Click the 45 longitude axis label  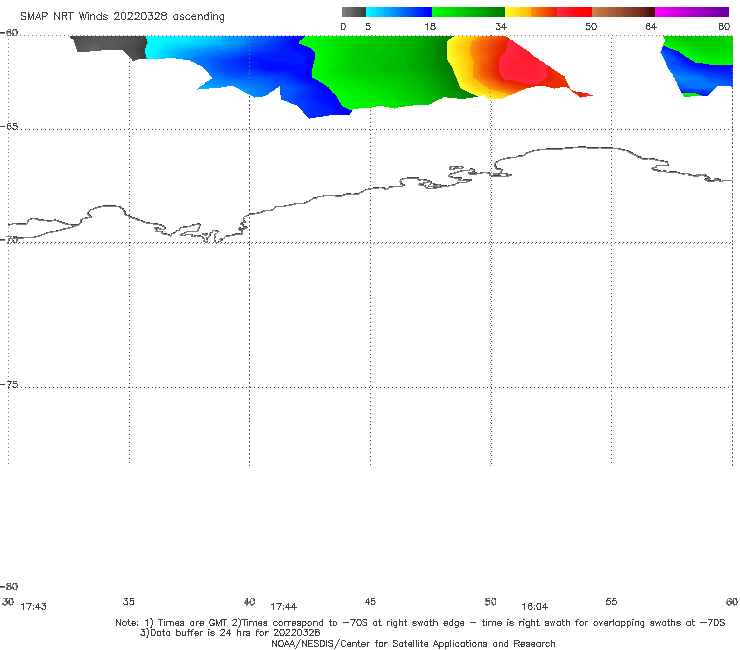[370, 601]
